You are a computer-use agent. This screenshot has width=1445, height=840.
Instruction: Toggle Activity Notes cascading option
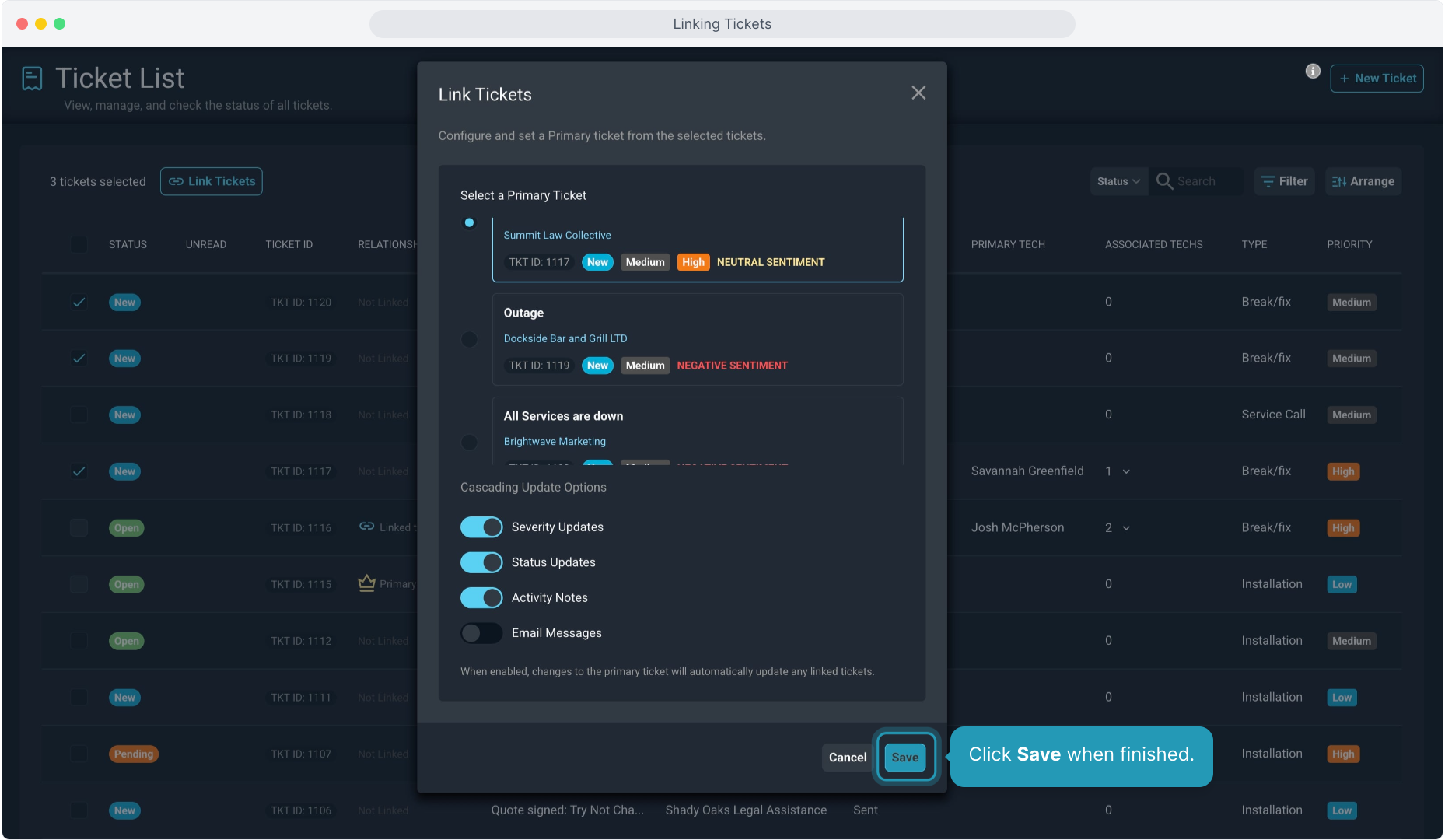tap(481, 598)
